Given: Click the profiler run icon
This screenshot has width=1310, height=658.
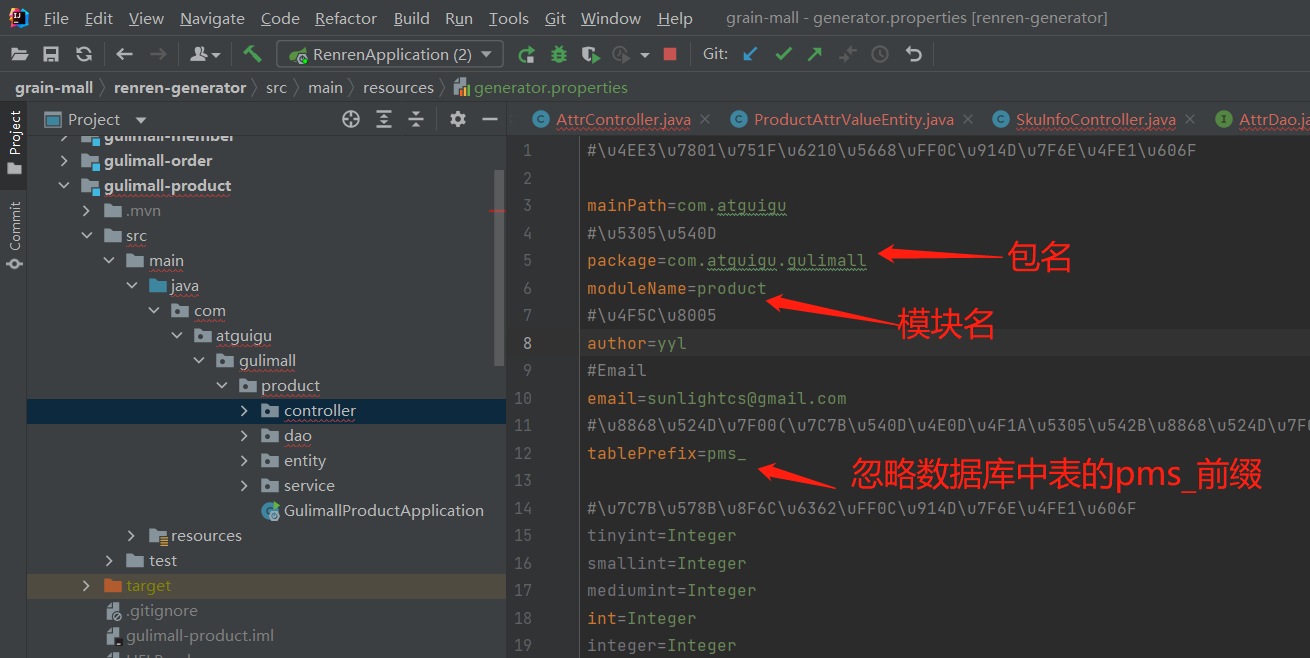Looking at the screenshot, I should pos(621,54).
